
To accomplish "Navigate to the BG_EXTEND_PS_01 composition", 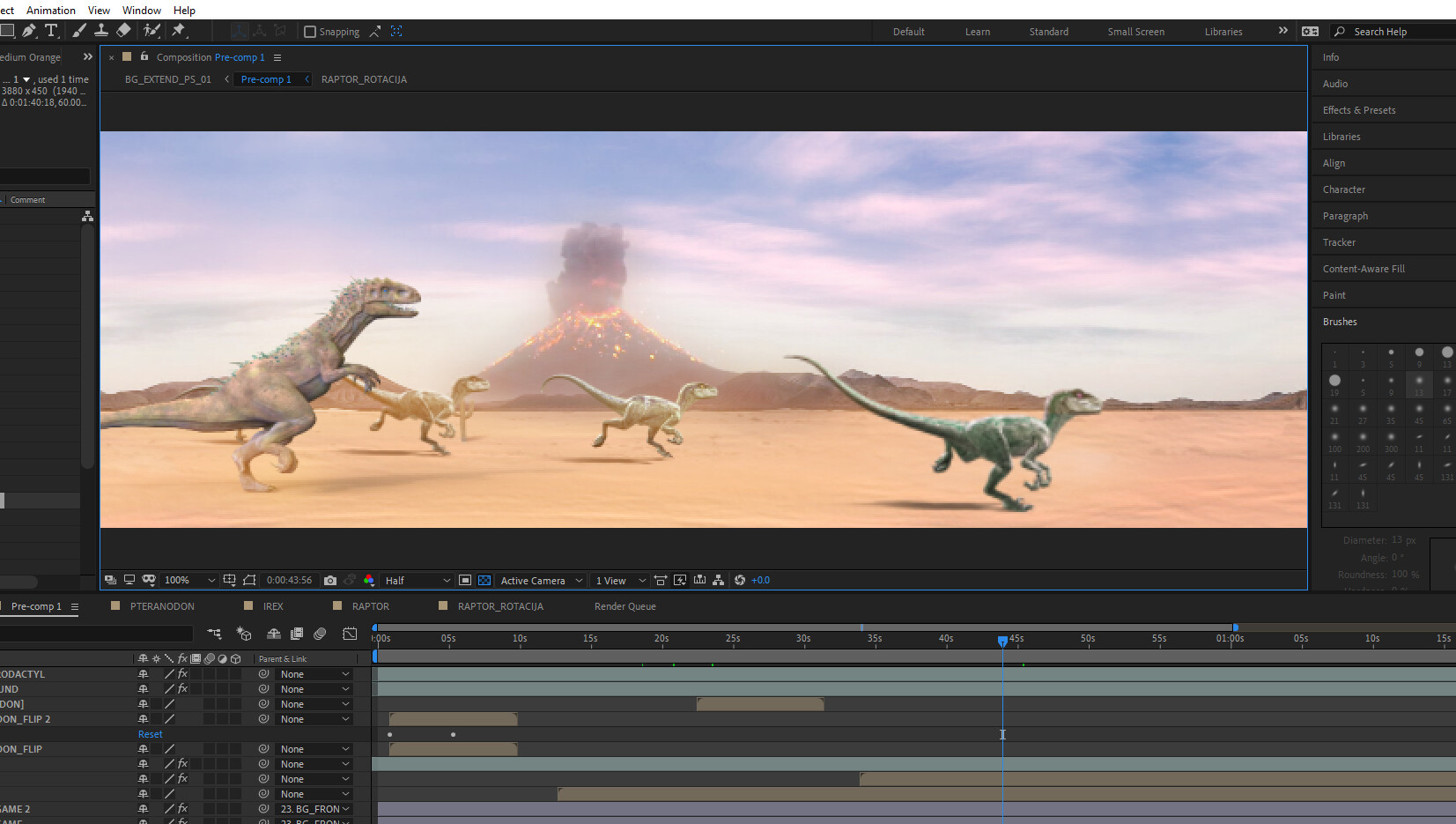I will [x=168, y=79].
